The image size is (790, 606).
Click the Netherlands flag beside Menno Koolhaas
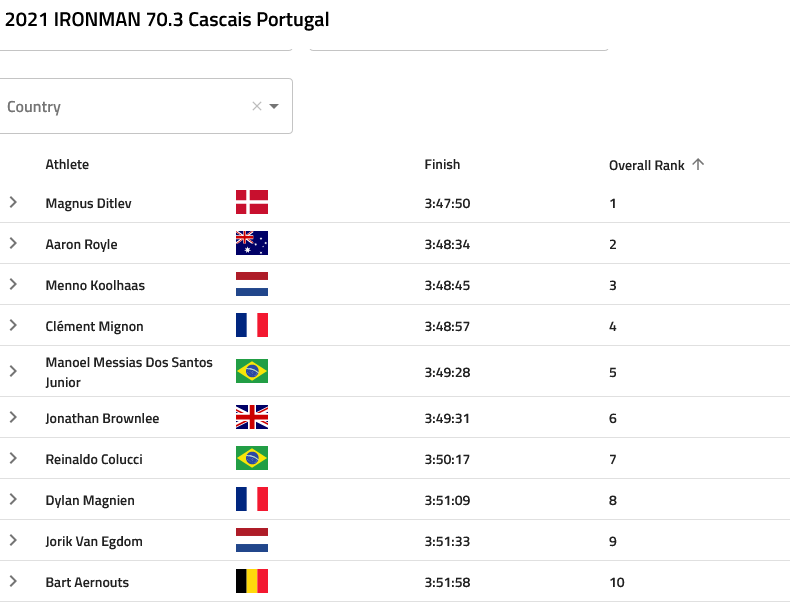[x=252, y=284]
